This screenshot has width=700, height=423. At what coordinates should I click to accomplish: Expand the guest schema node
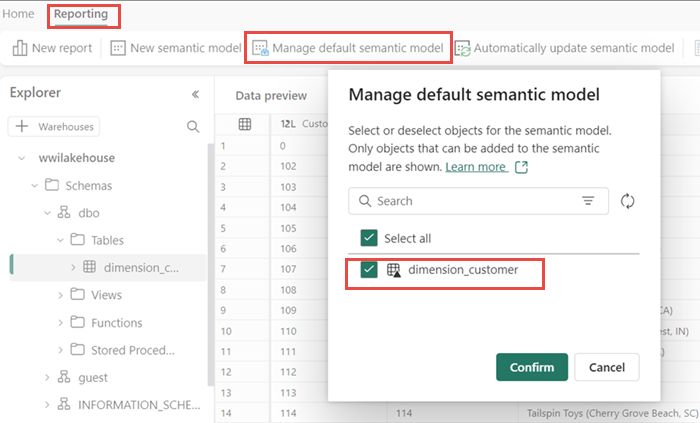(47, 378)
